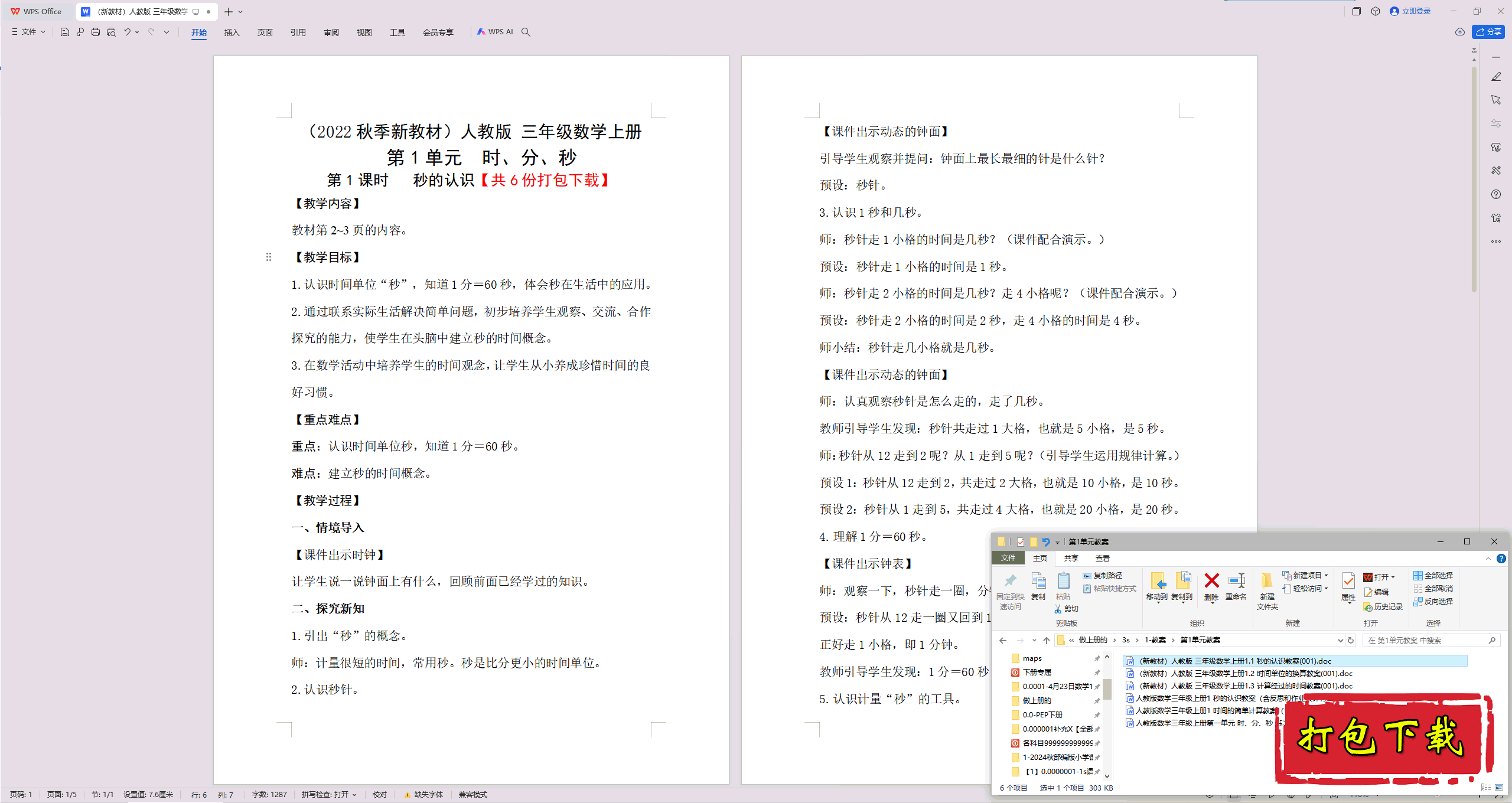Image resolution: width=1512 pixels, height=803 pixels.
Task: Click 复制路径 in Explorer ribbon
Action: tap(1103, 575)
